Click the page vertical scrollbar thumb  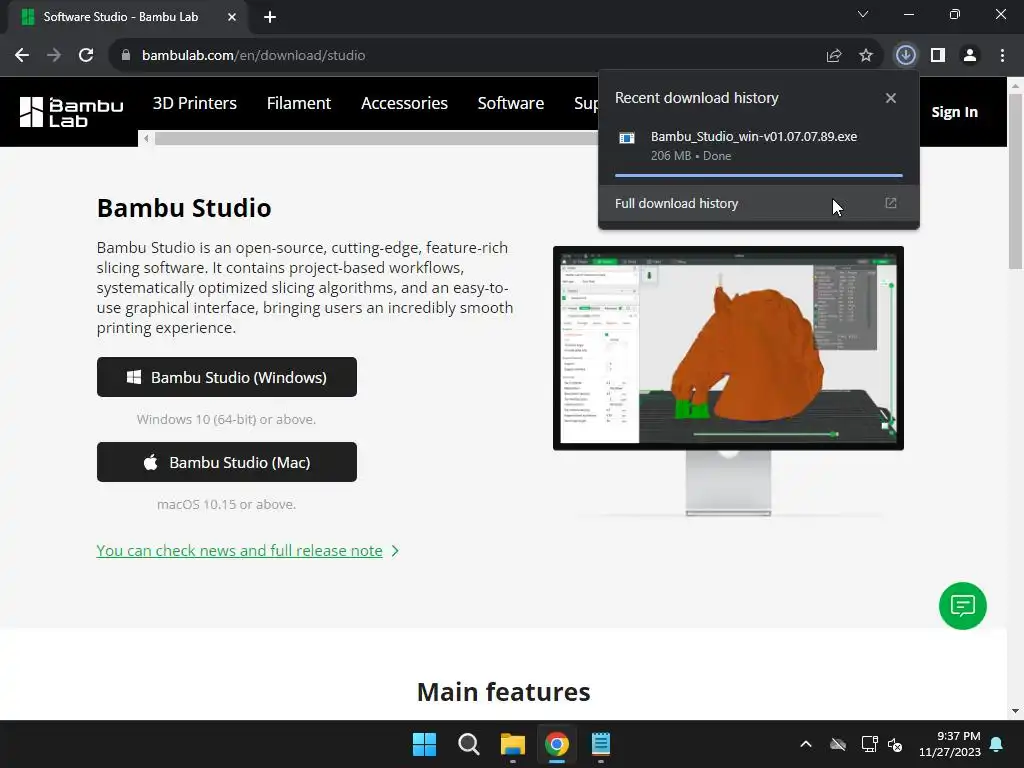click(1015, 181)
